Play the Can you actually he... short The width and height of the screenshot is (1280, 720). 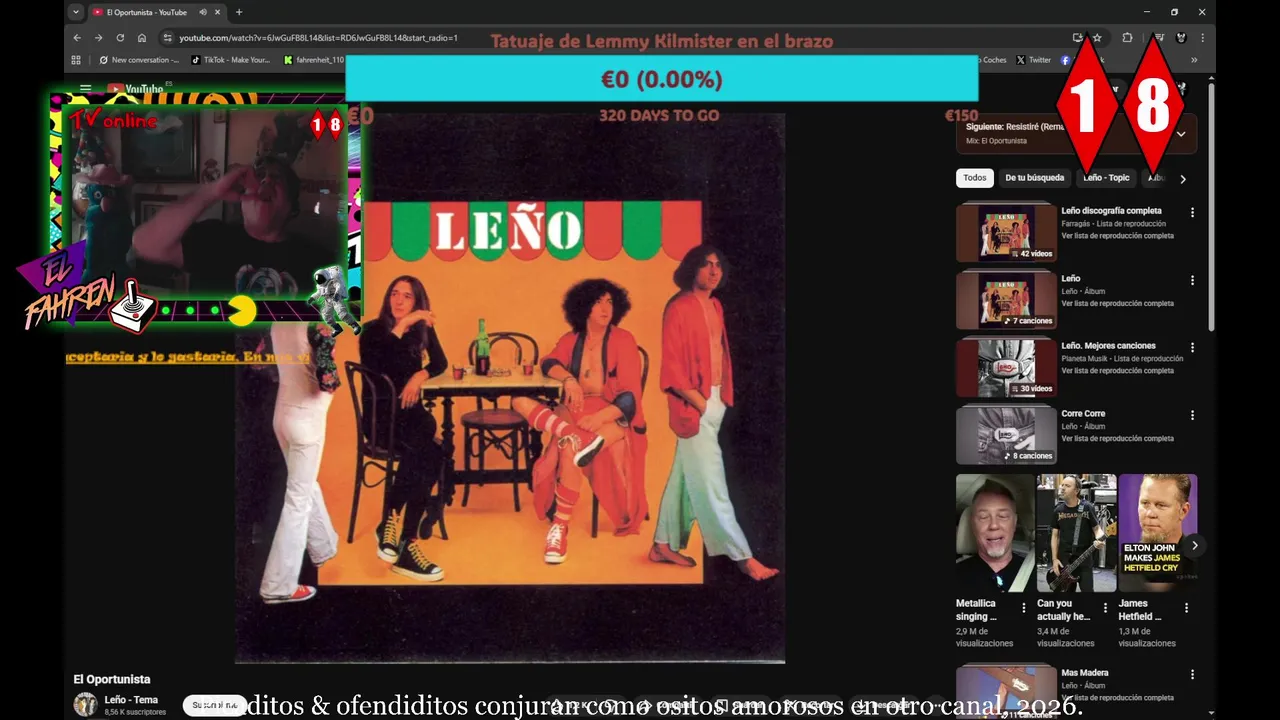[x=1076, y=533]
